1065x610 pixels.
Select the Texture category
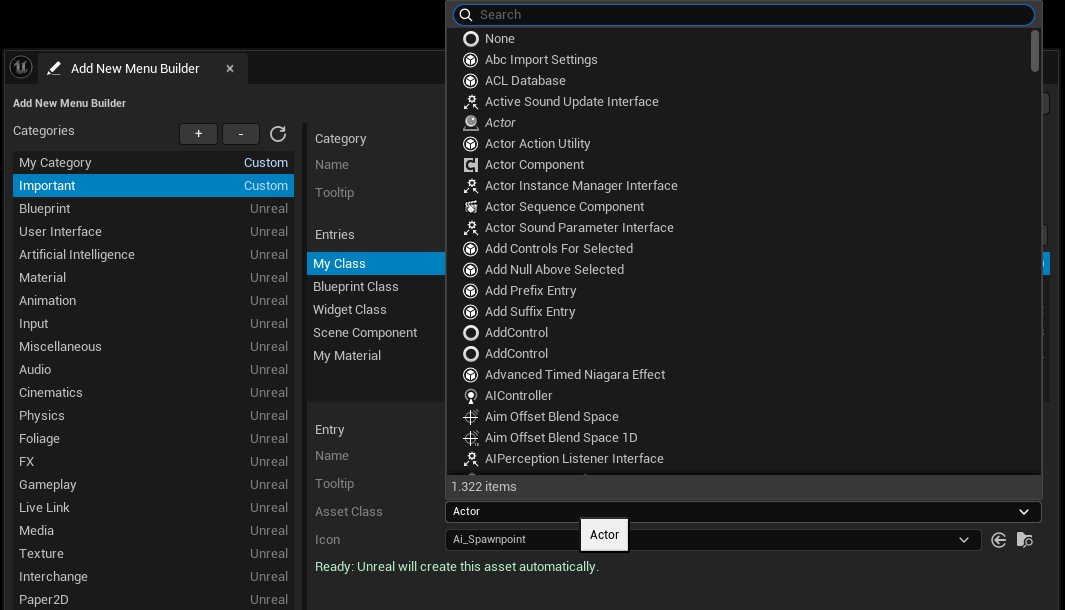(154, 554)
